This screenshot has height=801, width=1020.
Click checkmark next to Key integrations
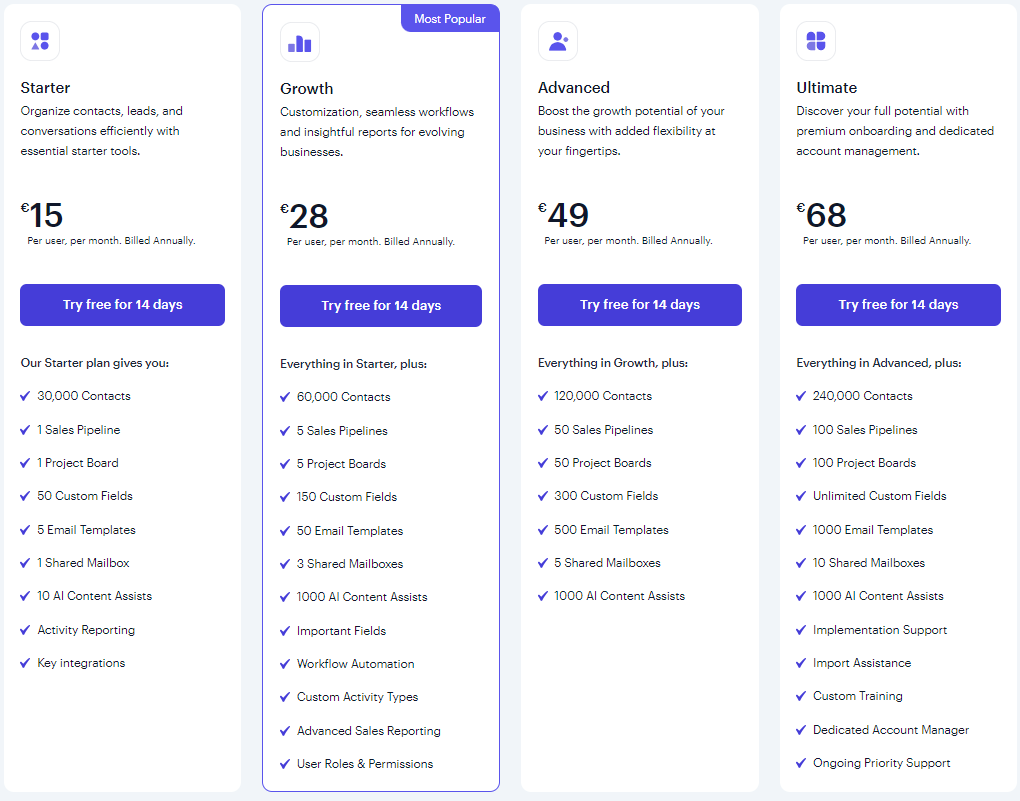pos(25,663)
